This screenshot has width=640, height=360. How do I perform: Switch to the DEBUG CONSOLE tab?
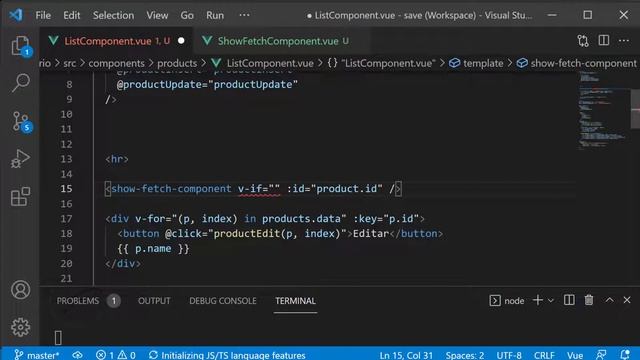pos(222,301)
